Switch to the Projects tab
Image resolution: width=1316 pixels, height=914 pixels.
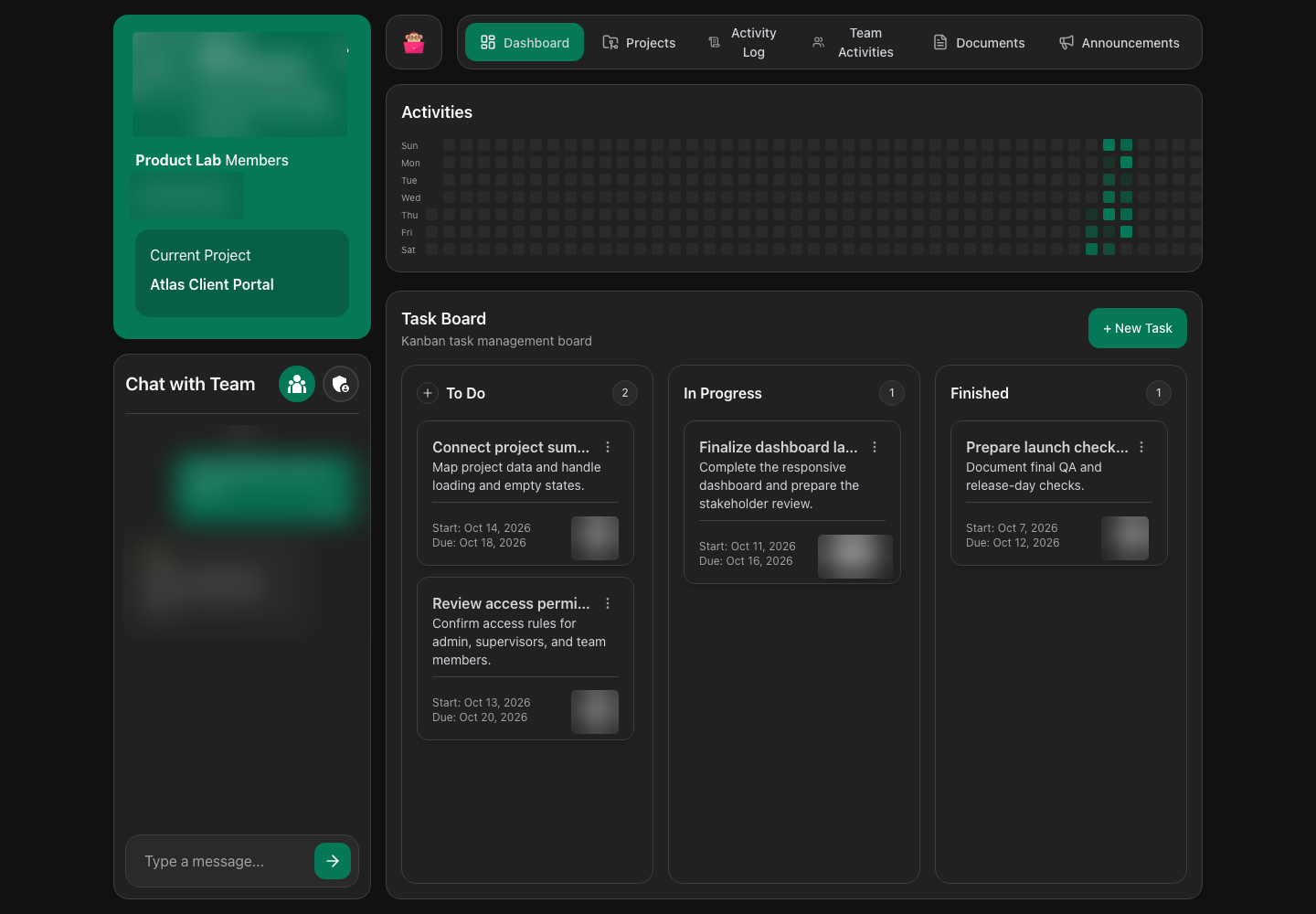coord(639,42)
